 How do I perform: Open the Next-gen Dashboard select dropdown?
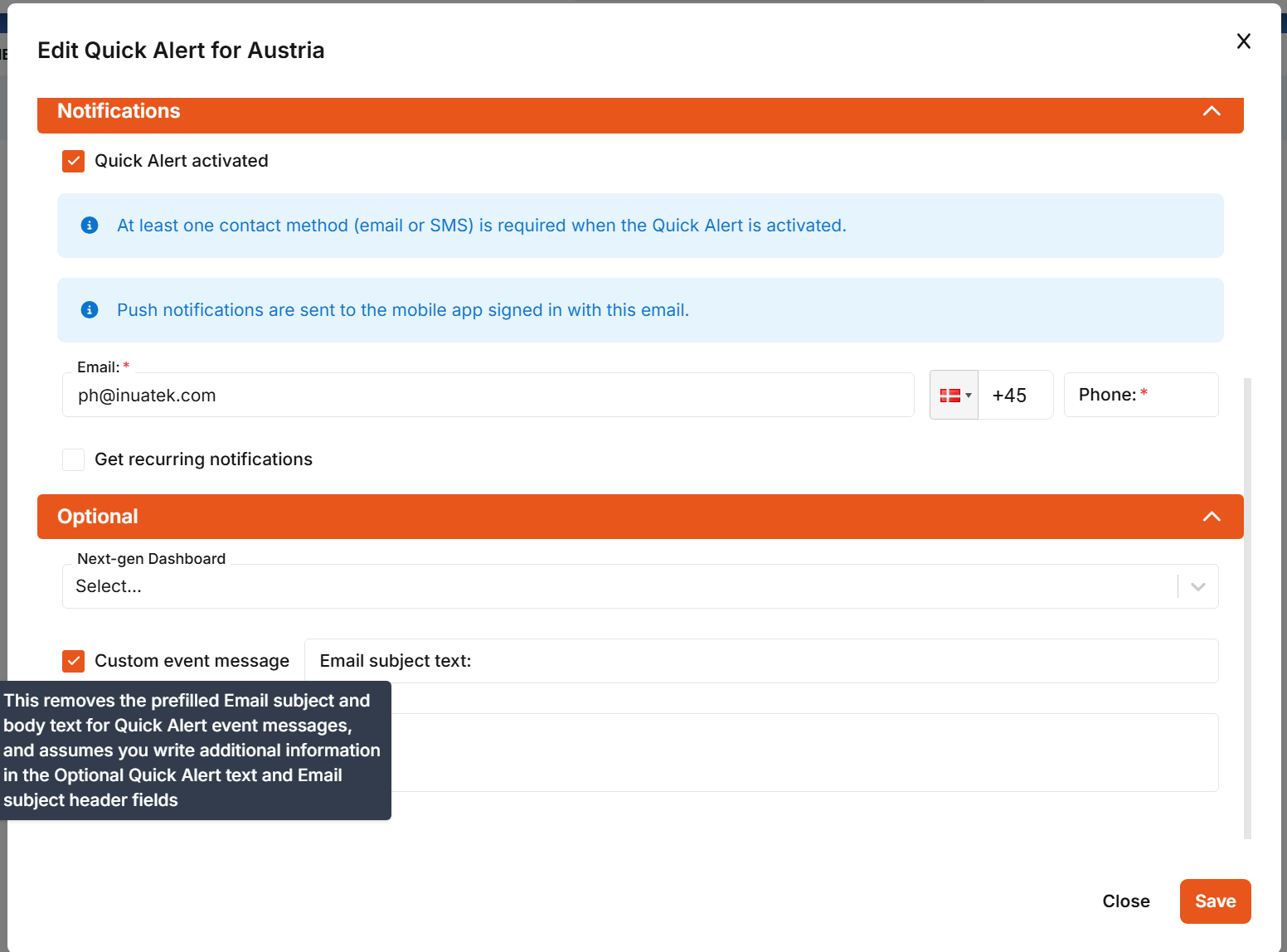coord(640,586)
